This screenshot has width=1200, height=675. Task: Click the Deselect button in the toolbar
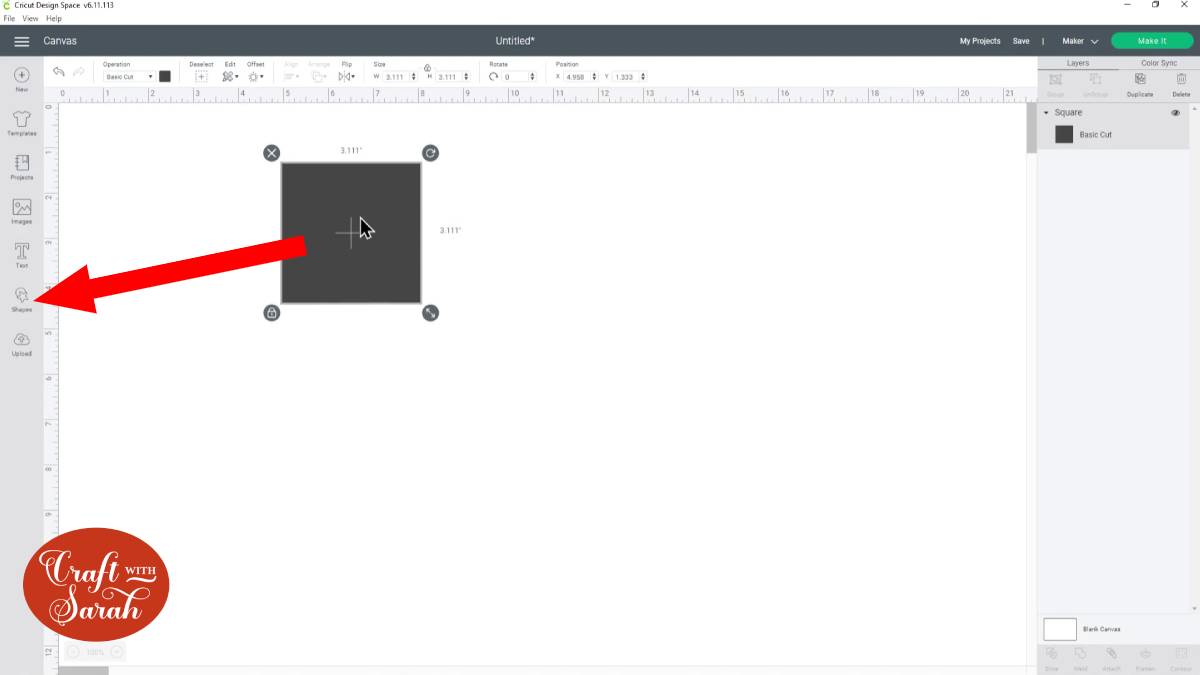tap(201, 72)
